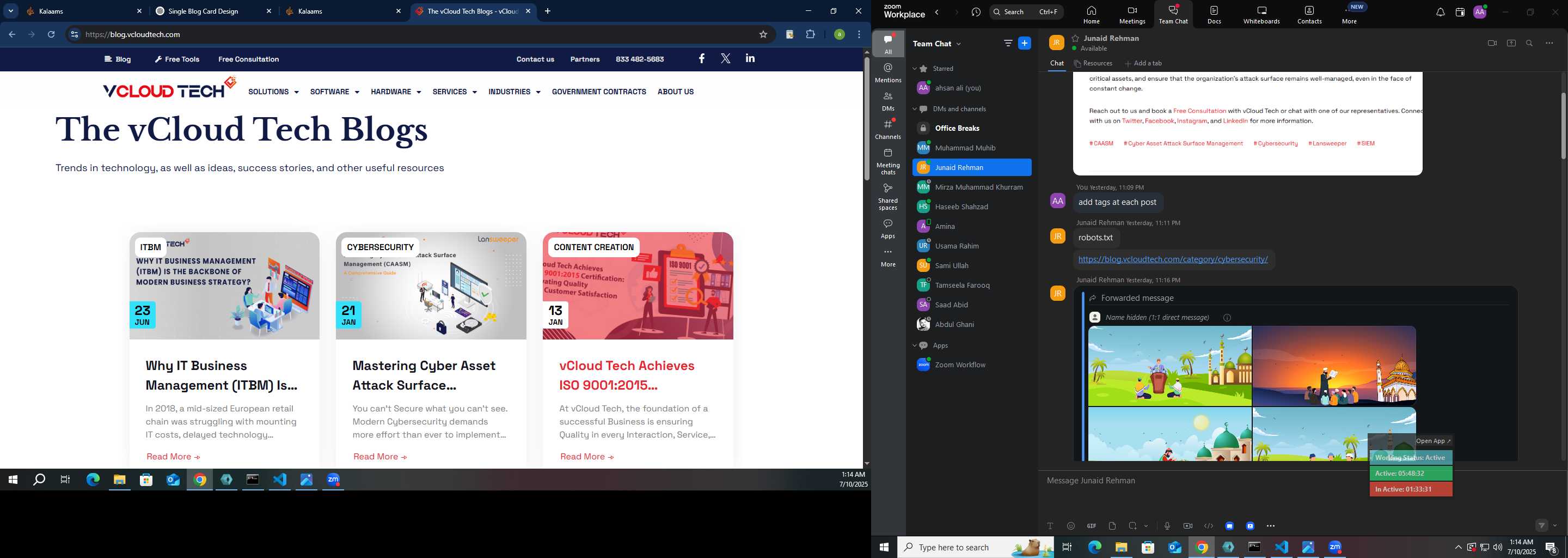Expand the SOFTWARE menu on vCloud site
The width and height of the screenshot is (1568, 558).
click(335, 92)
